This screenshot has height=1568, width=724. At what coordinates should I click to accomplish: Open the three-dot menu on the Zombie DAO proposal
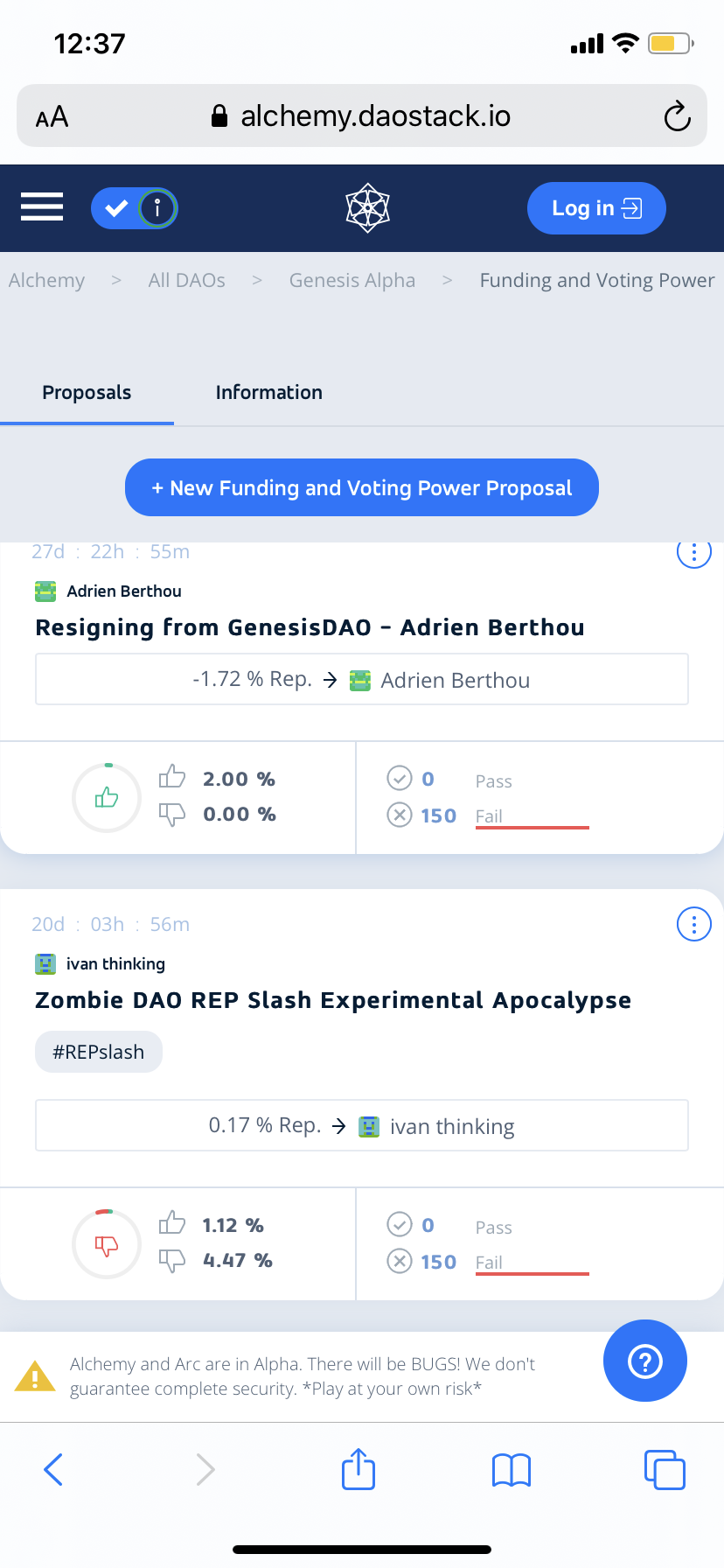click(x=693, y=924)
